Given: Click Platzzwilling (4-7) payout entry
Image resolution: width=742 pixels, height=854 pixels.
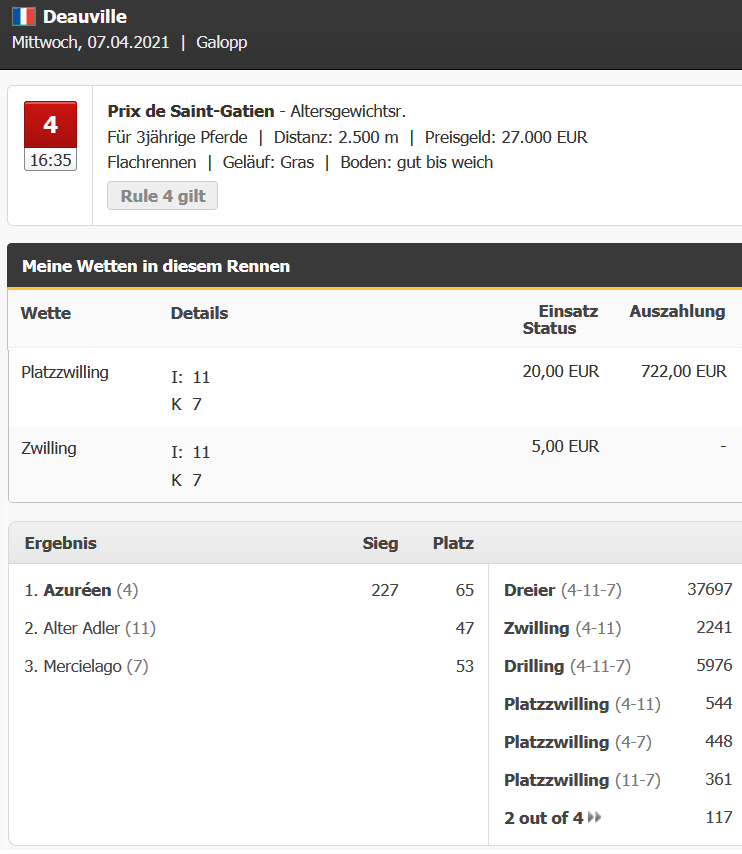Looking at the screenshot, I should point(618,742).
